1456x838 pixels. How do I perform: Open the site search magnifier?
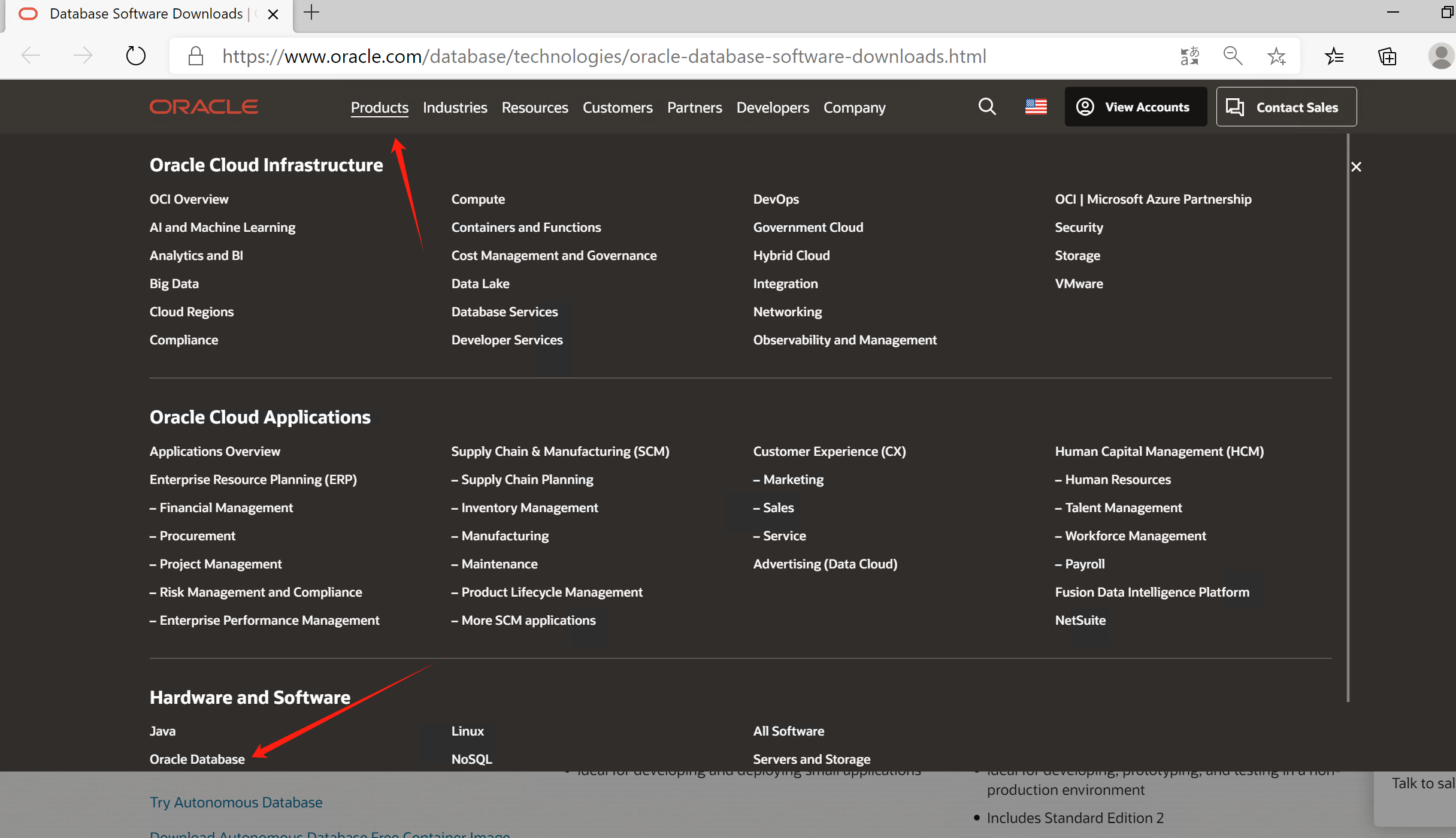(987, 107)
